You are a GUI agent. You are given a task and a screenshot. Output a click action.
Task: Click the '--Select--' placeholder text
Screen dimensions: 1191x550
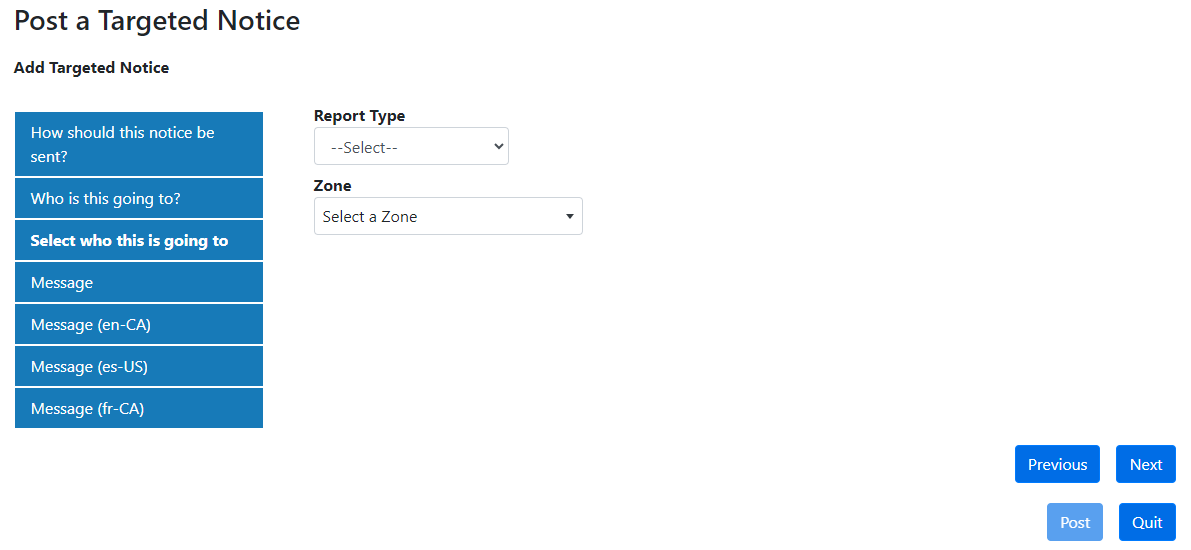point(370,147)
